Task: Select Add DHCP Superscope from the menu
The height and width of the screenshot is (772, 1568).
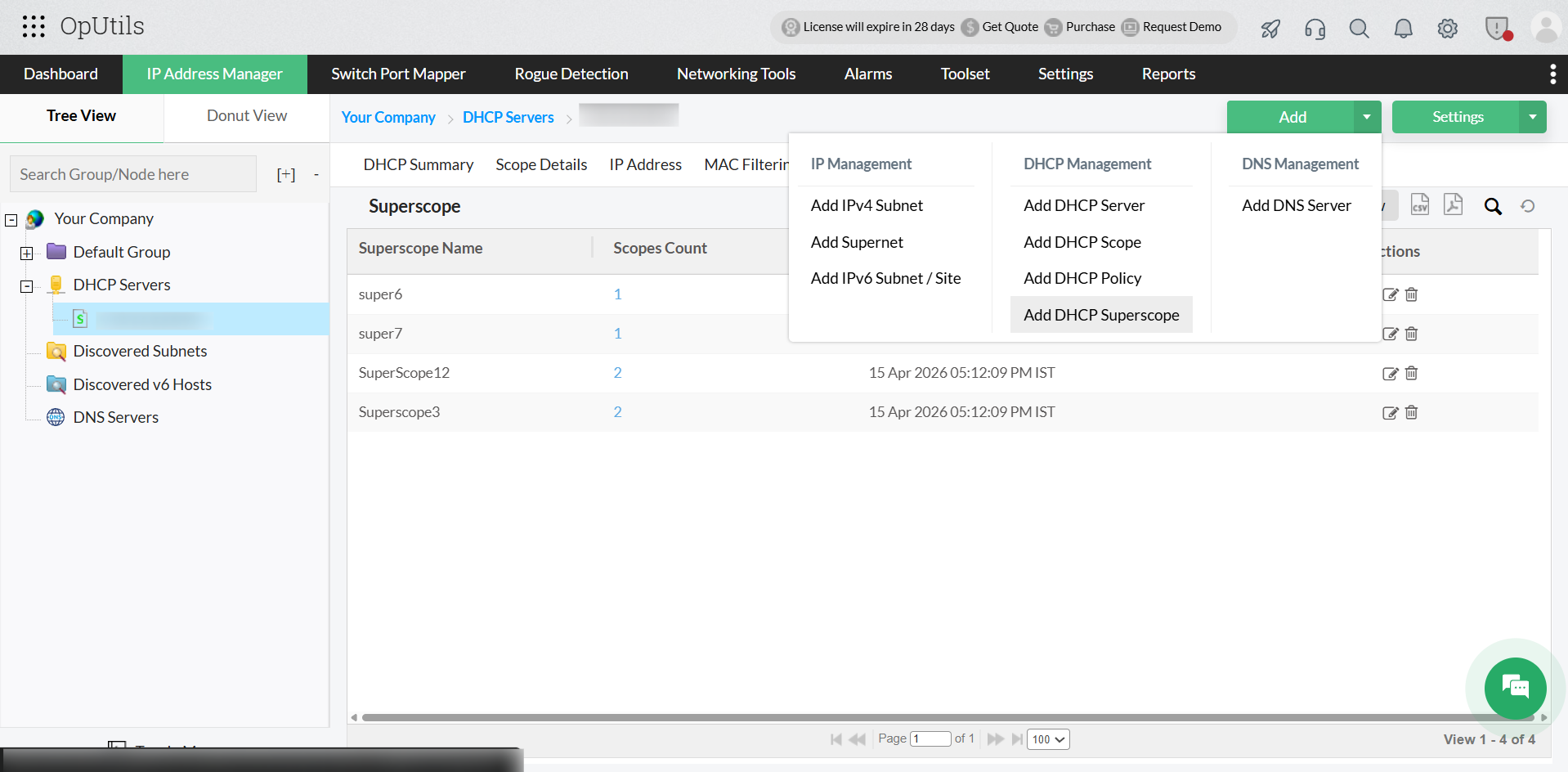Action: click(x=1101, y=315)
